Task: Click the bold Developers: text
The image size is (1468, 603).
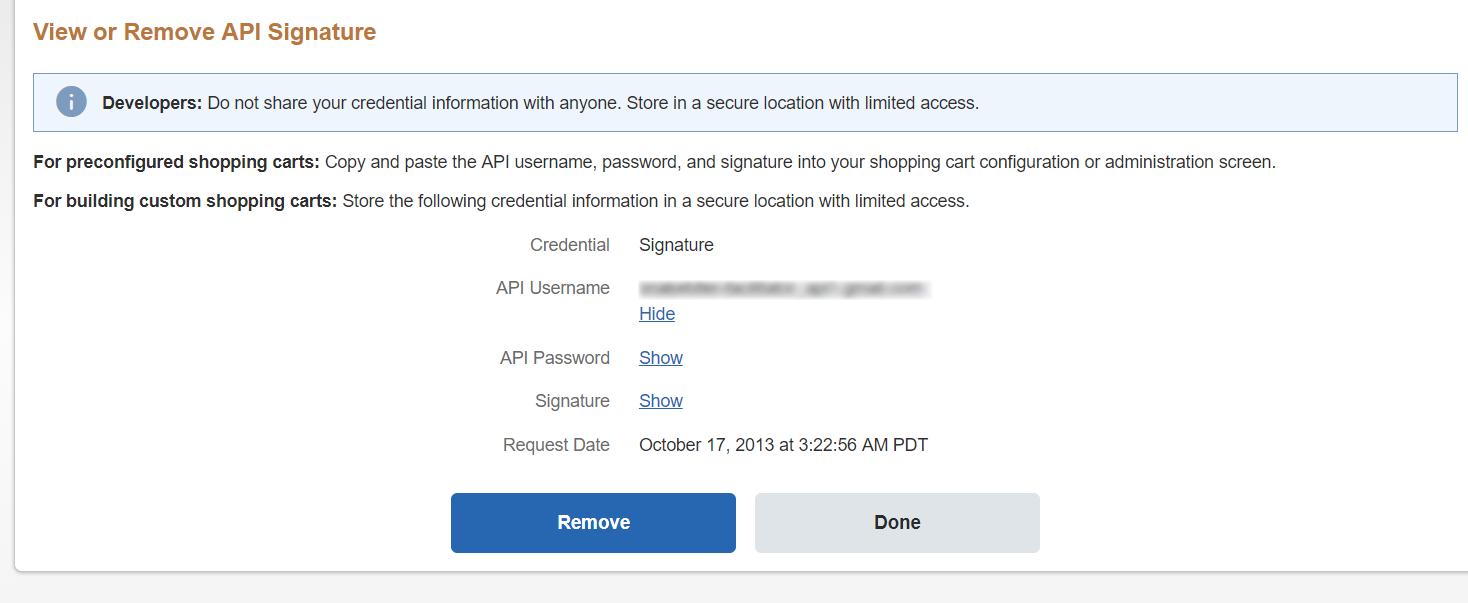Action: click(152, 102)
